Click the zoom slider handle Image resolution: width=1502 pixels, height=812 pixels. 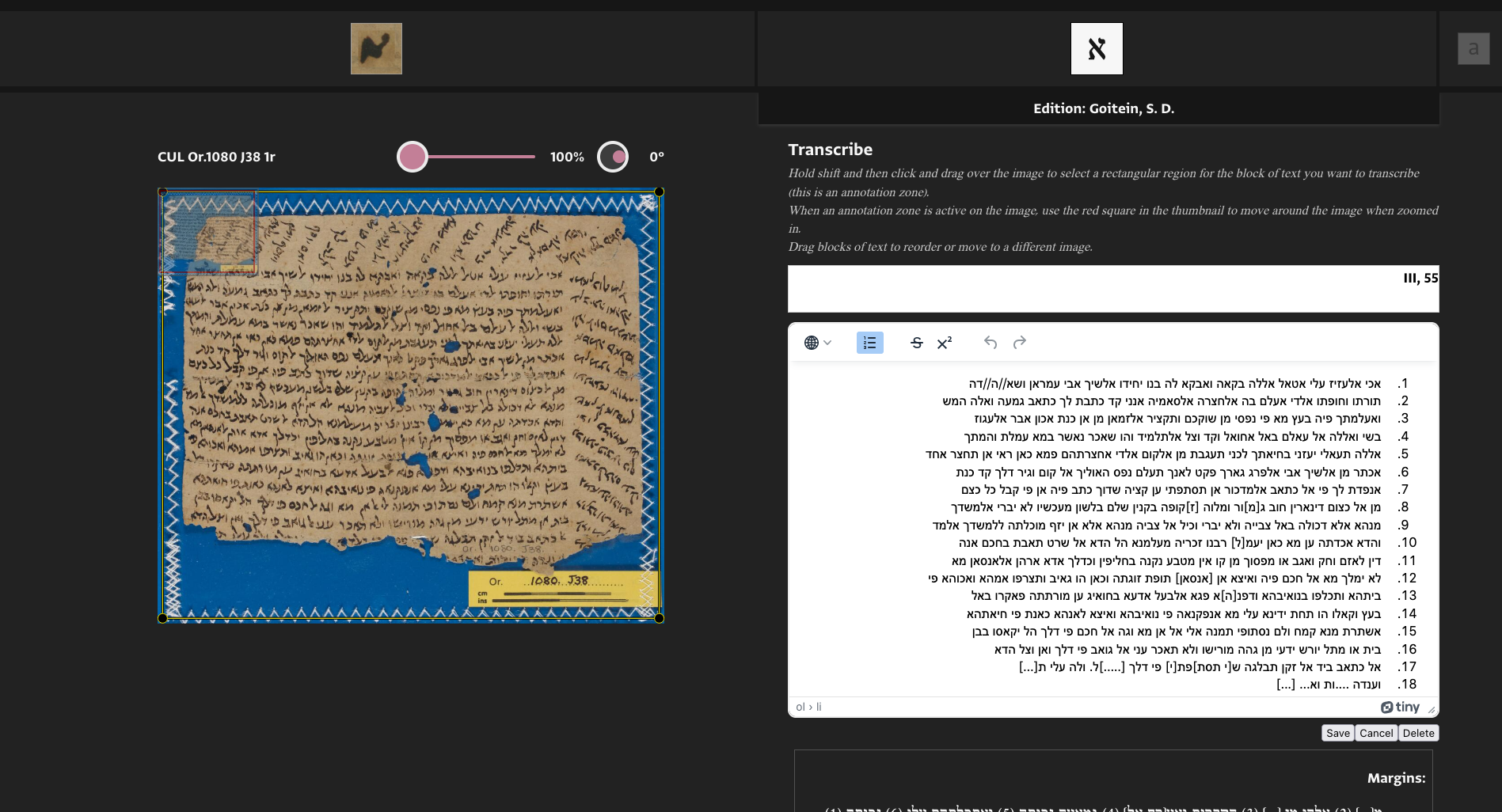pos(413,157)
